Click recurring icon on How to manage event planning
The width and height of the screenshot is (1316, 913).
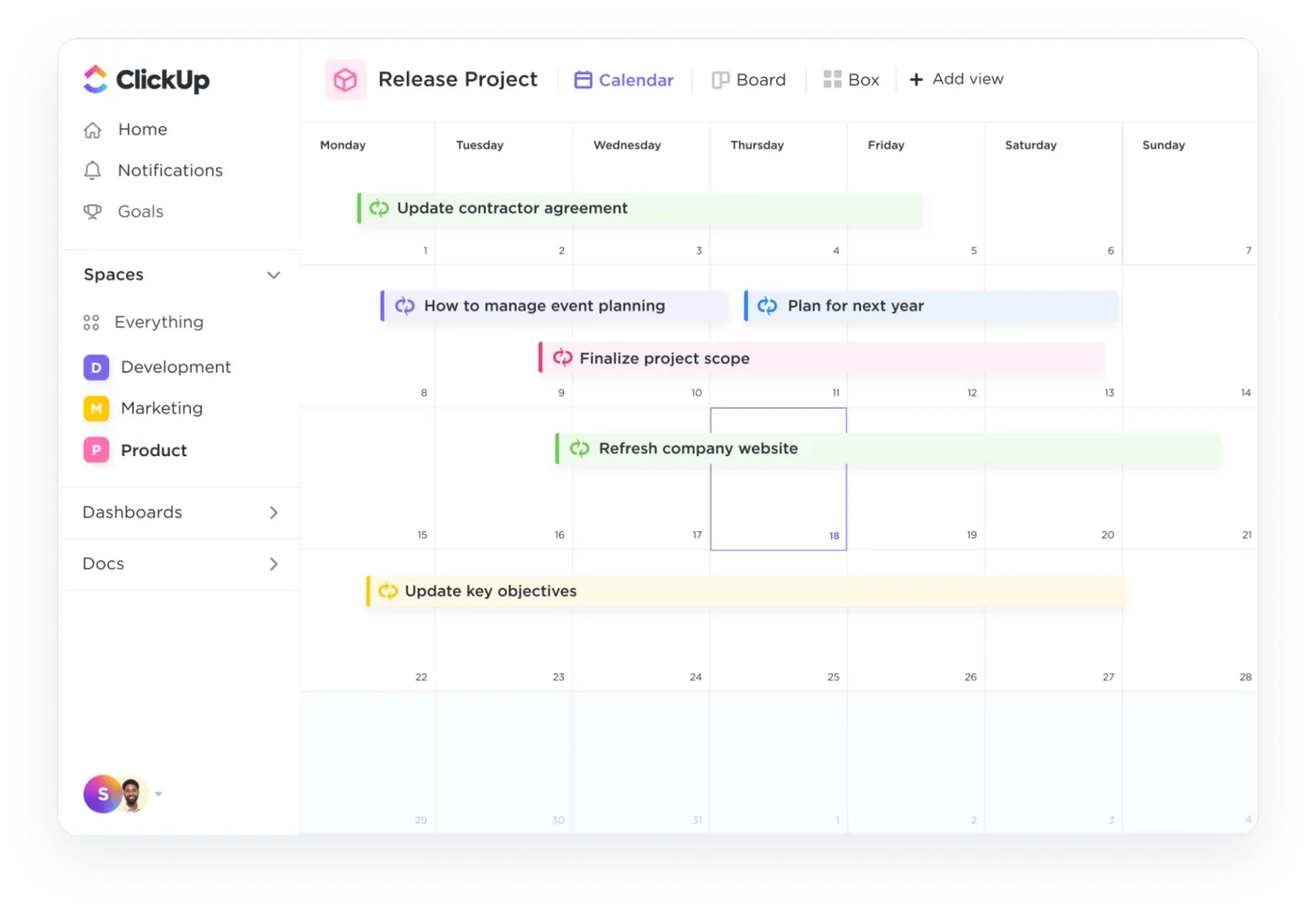tap(405, 306)
